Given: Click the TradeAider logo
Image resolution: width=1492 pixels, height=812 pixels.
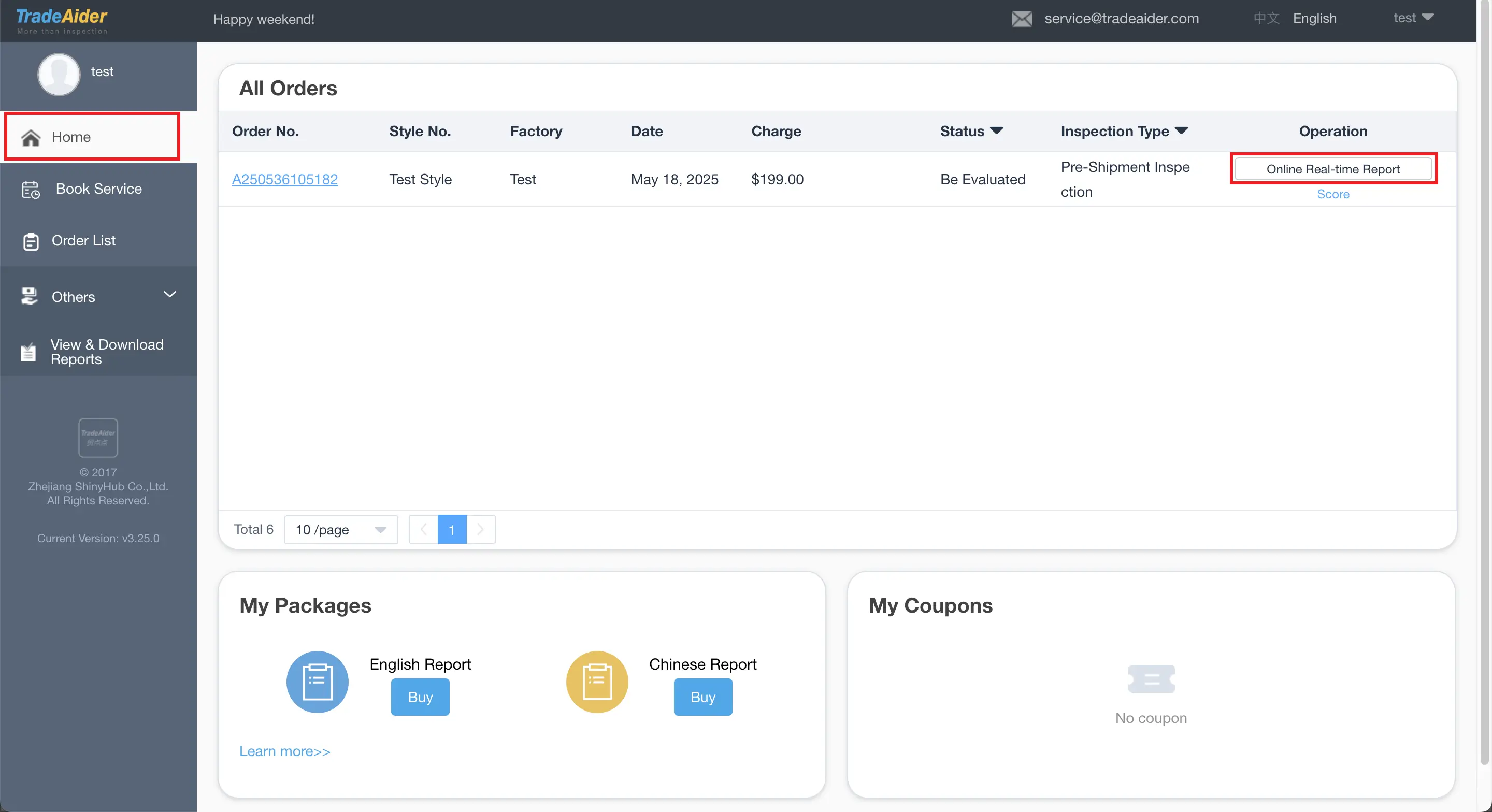Looking at the screenshot, I should coord(62,21).
